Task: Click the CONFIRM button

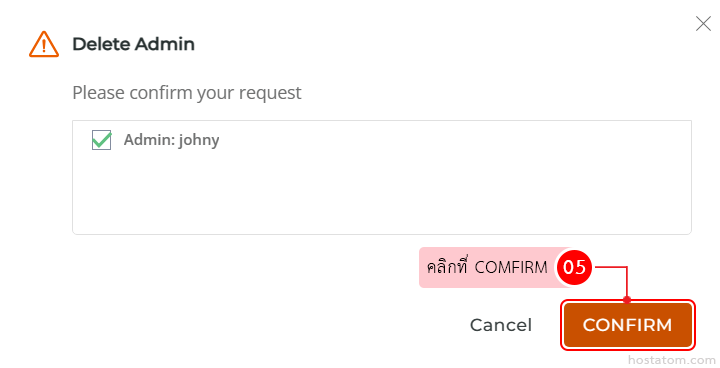Action: coord(628,325)
